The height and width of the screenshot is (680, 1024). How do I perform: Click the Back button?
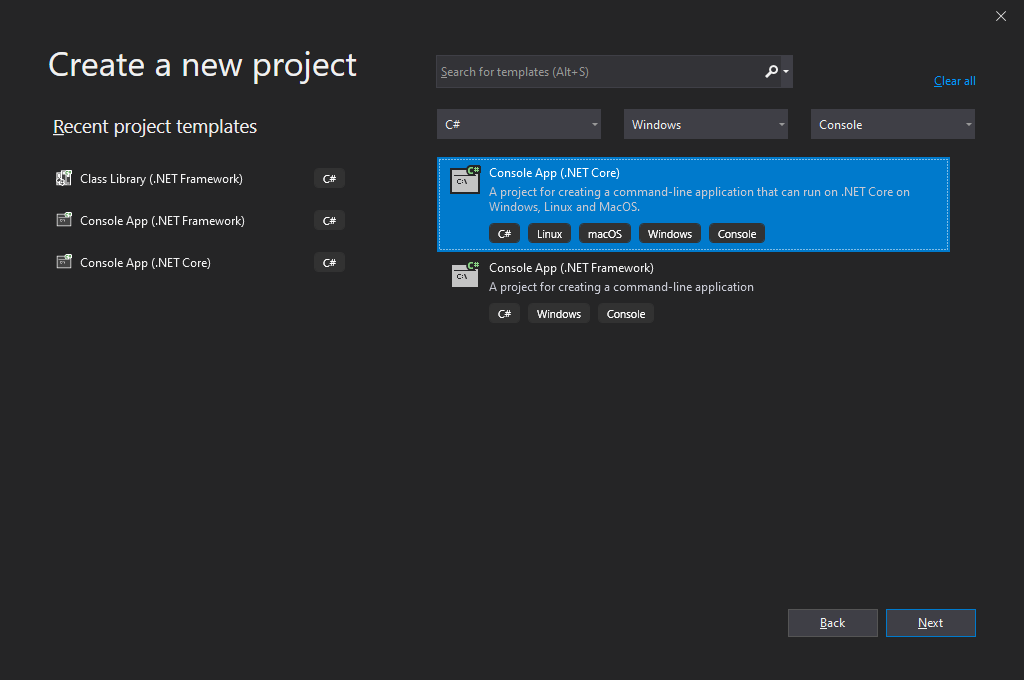click(x=833, y=623)
